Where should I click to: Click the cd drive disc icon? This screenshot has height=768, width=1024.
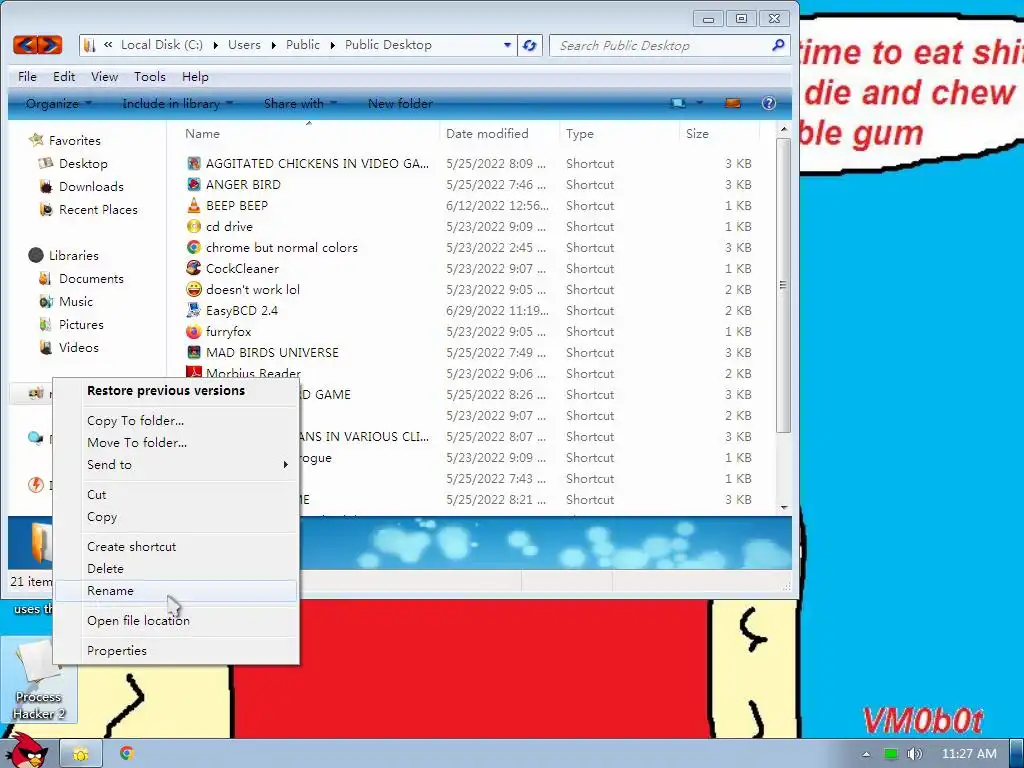pyautogui.click(x=193, y=227)
